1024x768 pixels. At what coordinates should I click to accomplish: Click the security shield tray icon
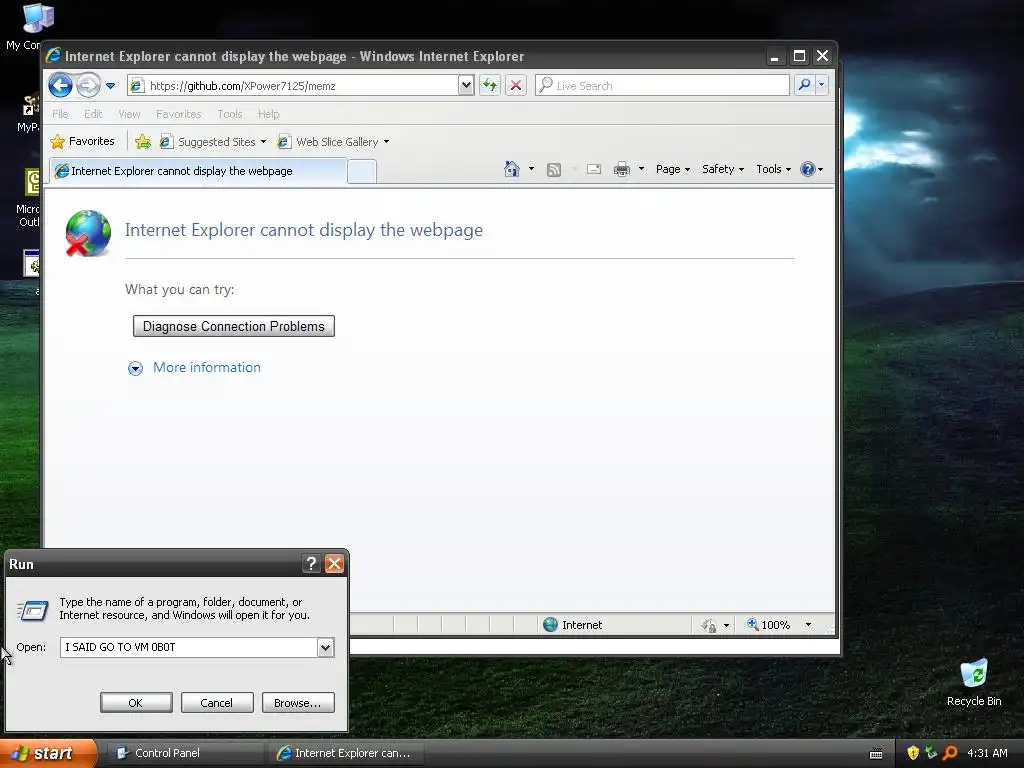click(x=913, y=753)
